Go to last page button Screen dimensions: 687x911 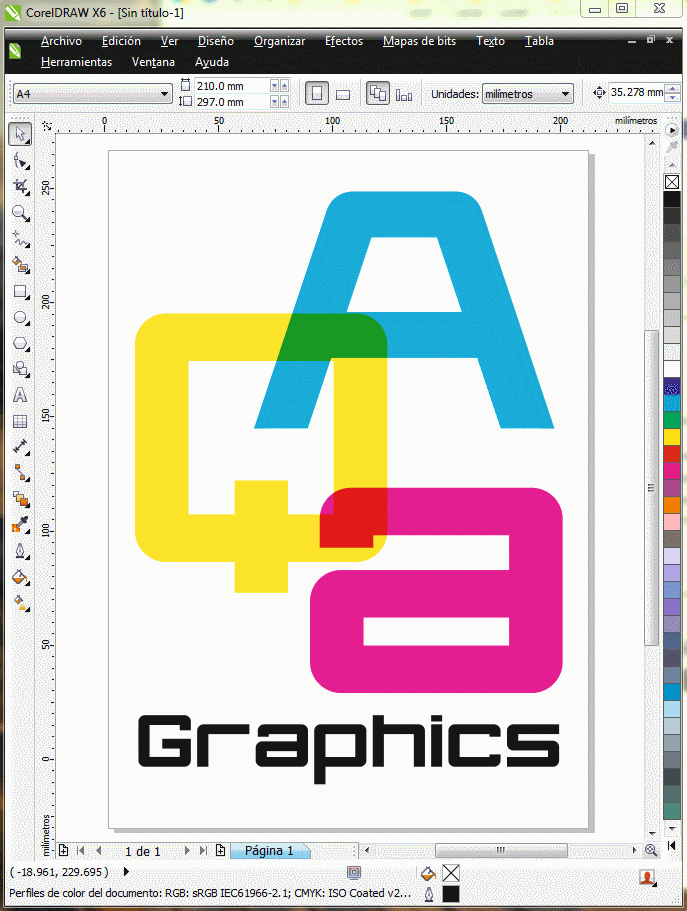203,851
